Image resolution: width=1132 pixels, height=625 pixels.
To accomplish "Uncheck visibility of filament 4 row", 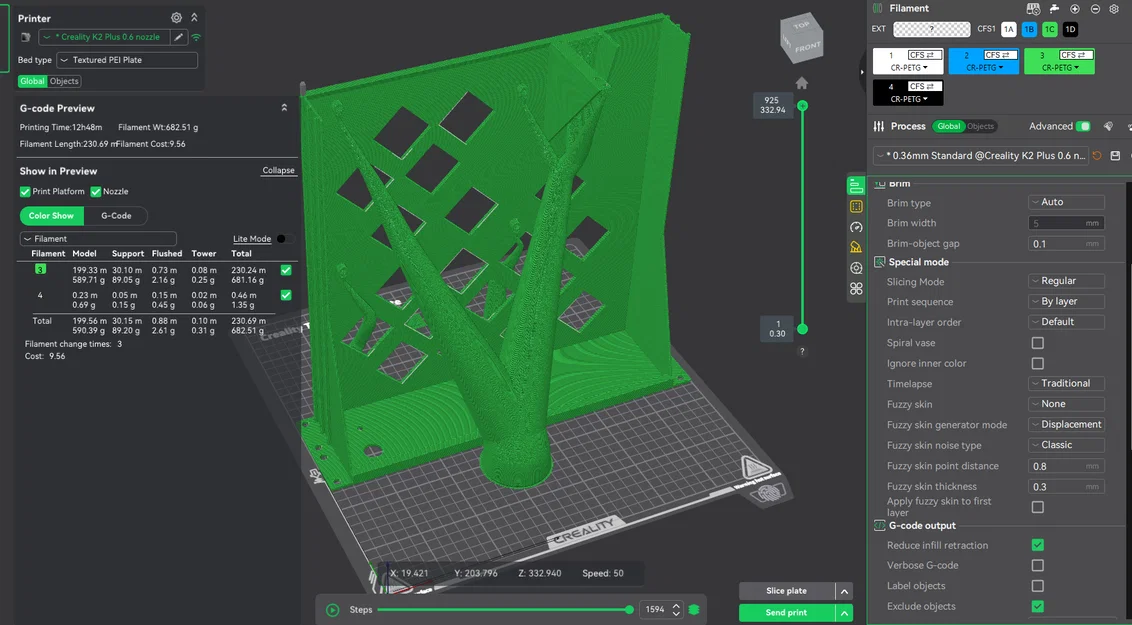I will click(286, 295).
